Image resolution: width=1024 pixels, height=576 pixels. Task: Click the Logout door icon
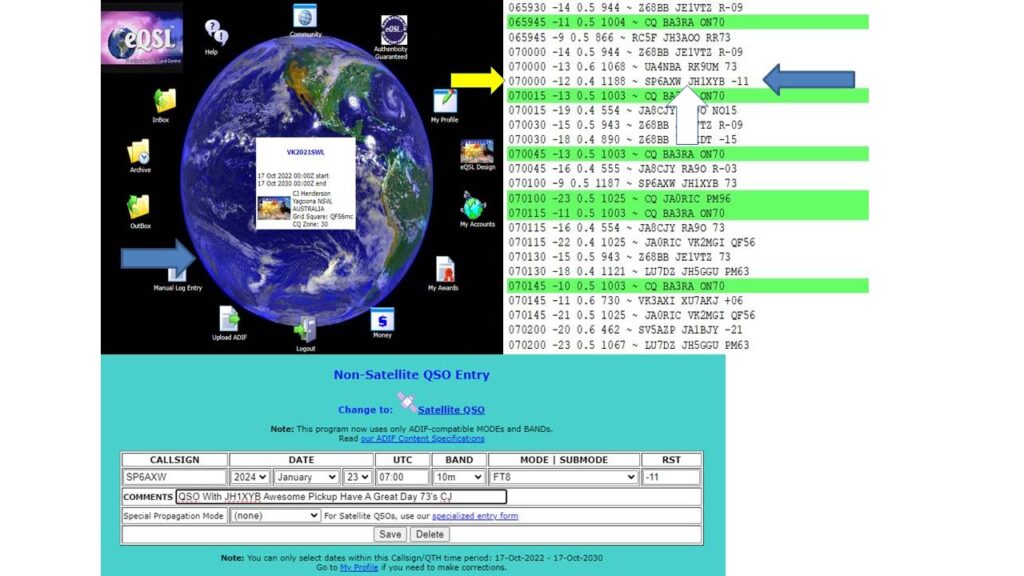(x=306, y=328)
